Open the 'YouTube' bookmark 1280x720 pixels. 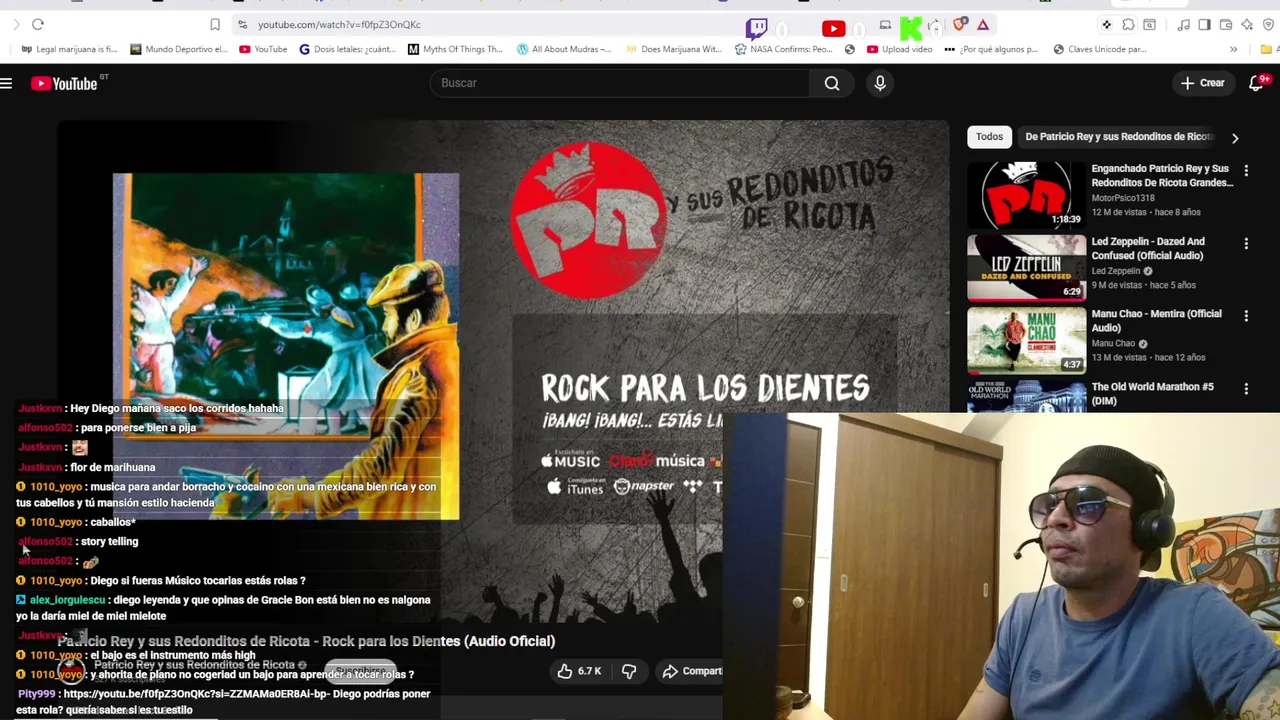(x=263, y=49)
